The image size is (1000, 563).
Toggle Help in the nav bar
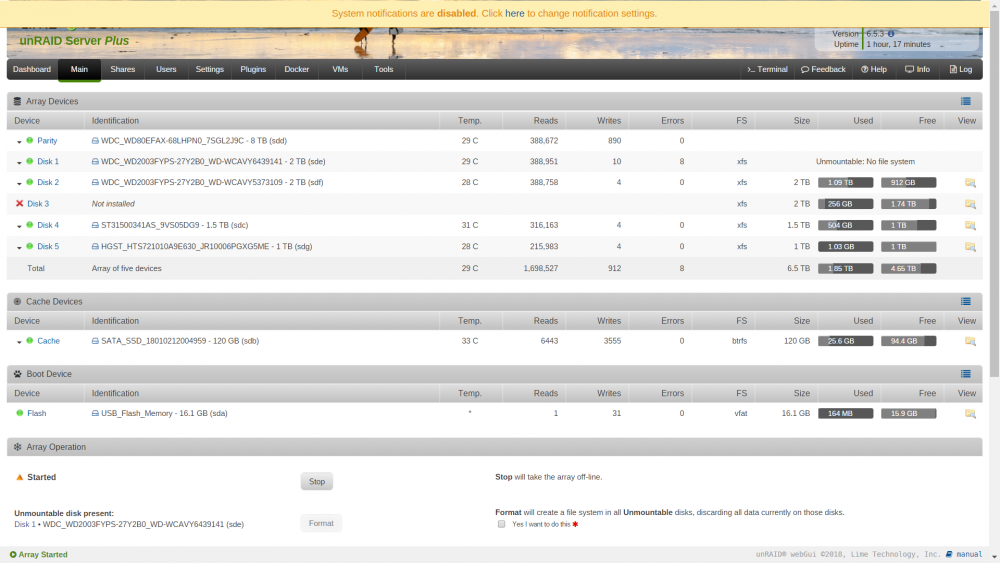click(874, 69)
